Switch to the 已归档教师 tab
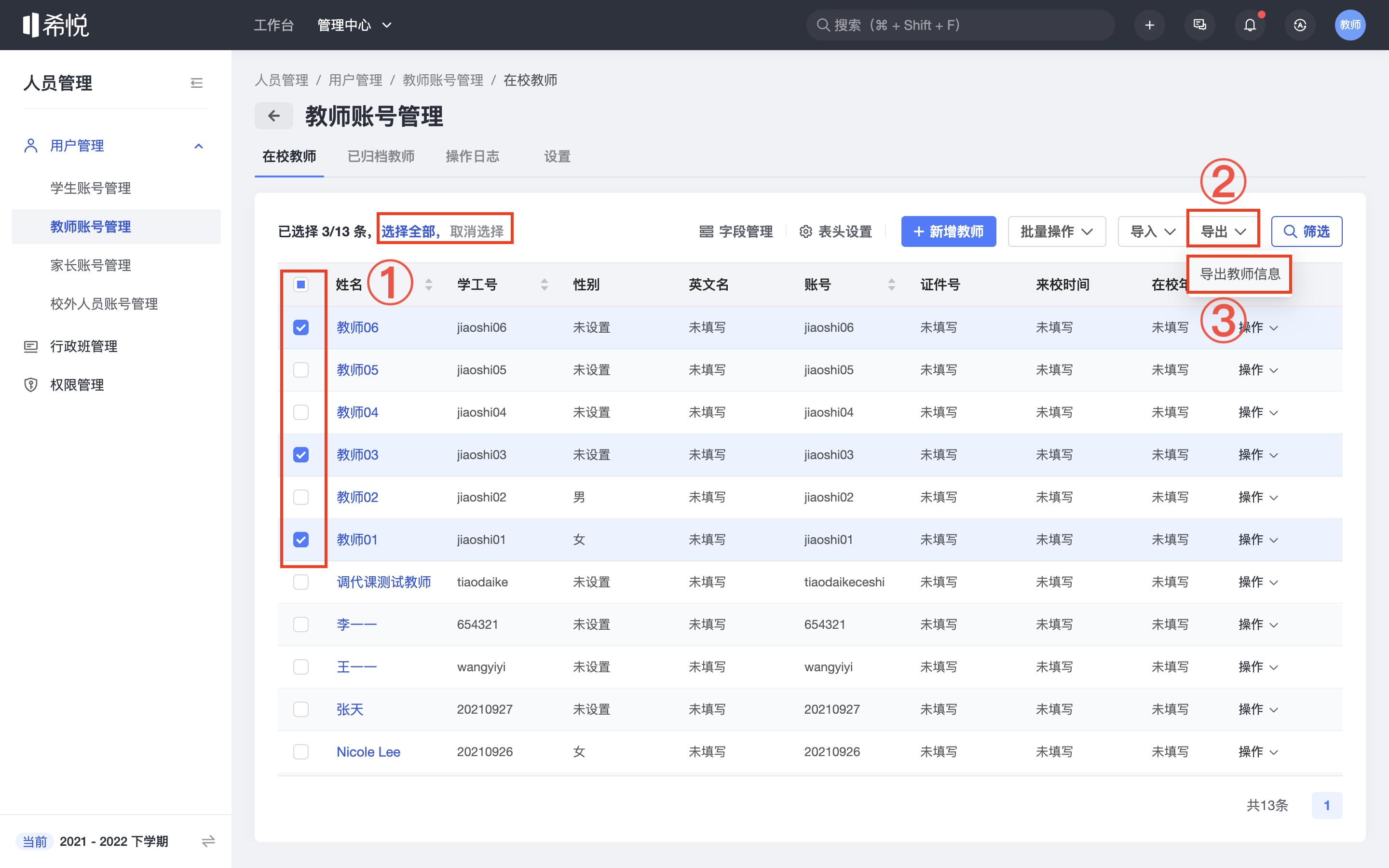This screenshot has height=868, width=1389. coord(381,156)
